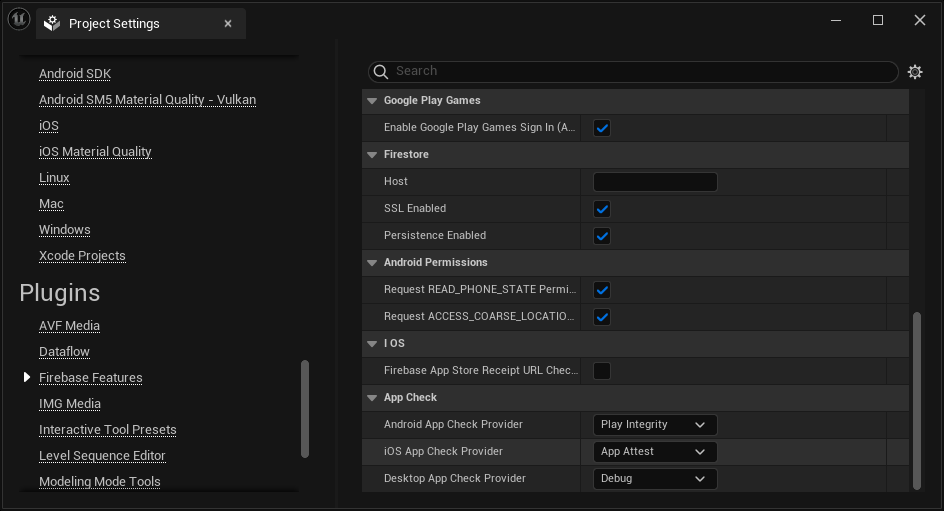944x511 pixels.
Task: Open Mac platform settings
Action: point(51,203)
